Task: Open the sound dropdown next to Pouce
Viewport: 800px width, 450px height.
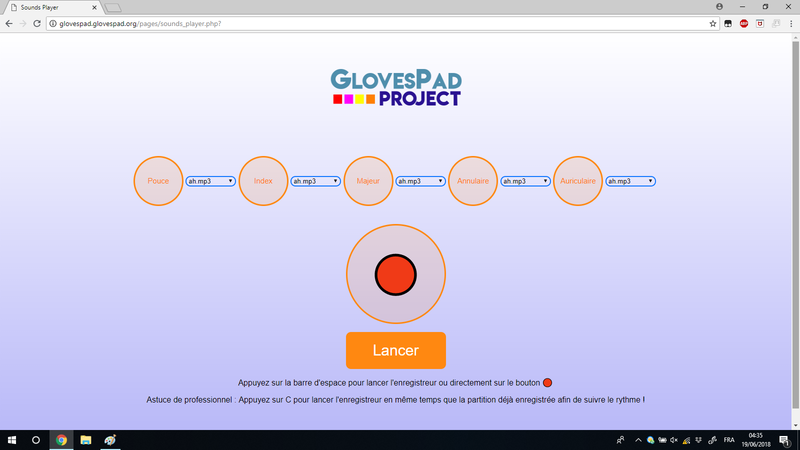Action: pyautogui.click(x=210, y=181)
